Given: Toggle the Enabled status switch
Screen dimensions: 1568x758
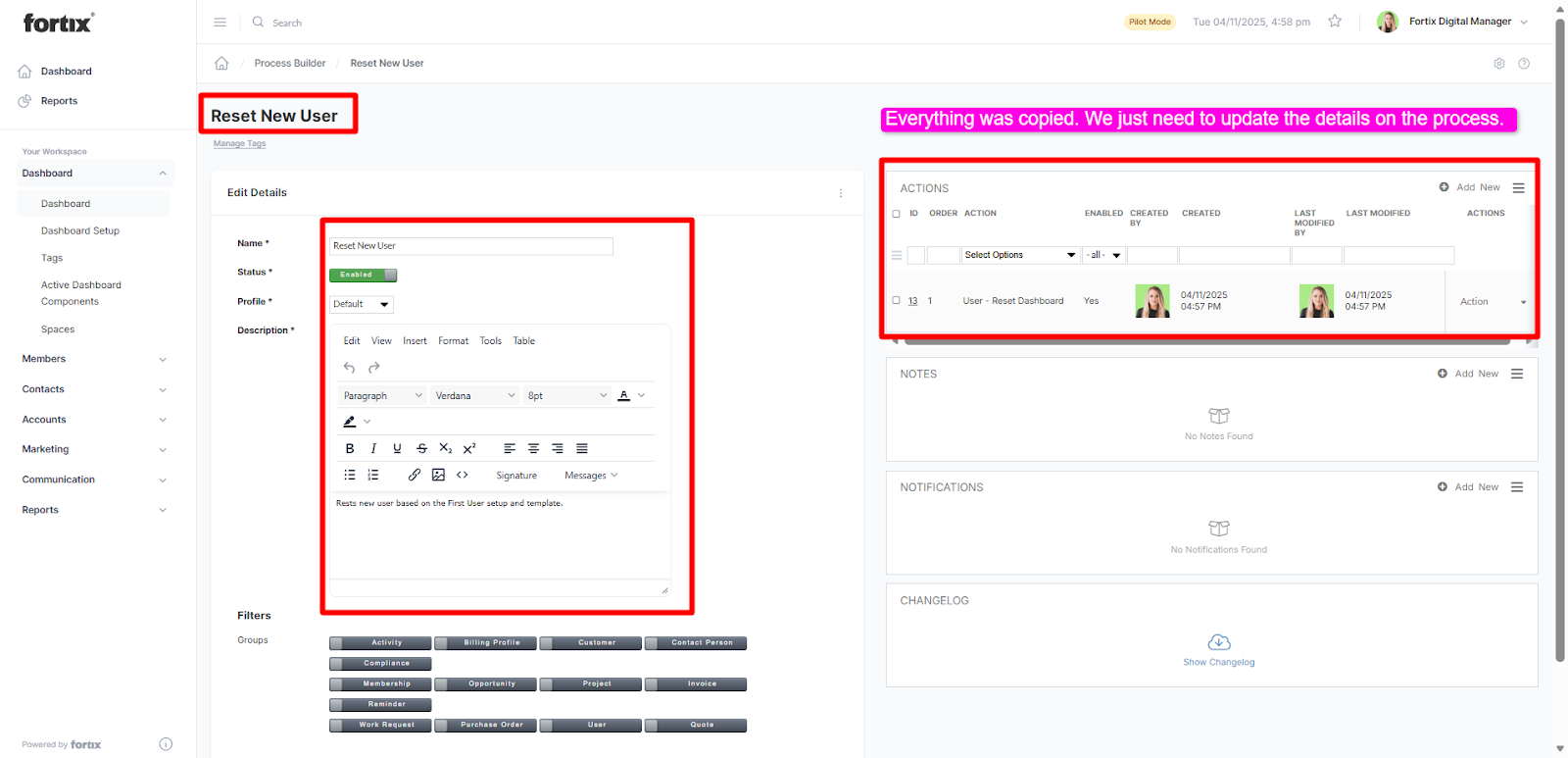Looking at the screenshot, I should pyautogui.click(x=363, y=276).
